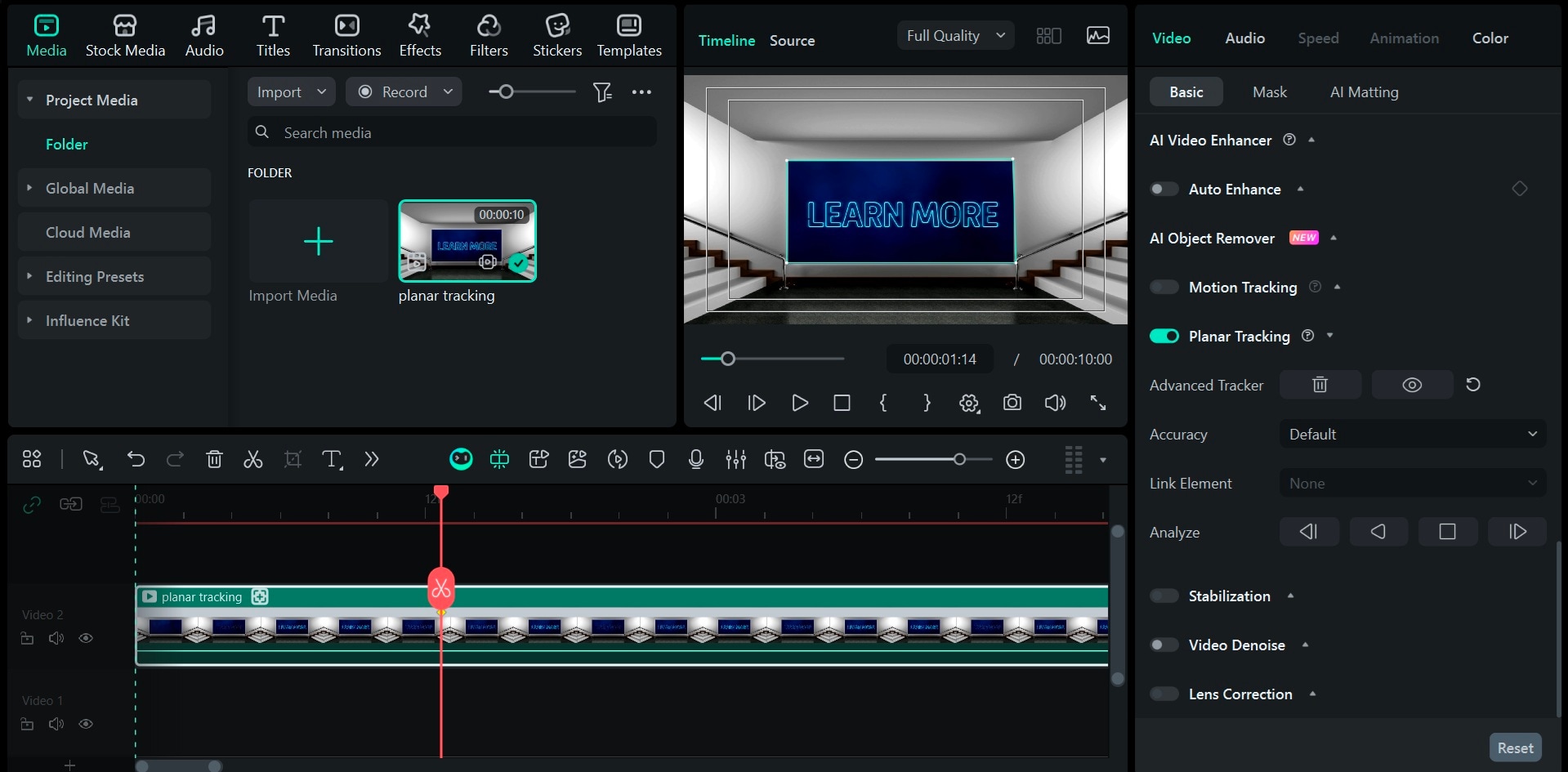Turn on Auto Enhance
This screenshot has width=1568, height=772.
pyautogui.click(x=1164, y=189)
